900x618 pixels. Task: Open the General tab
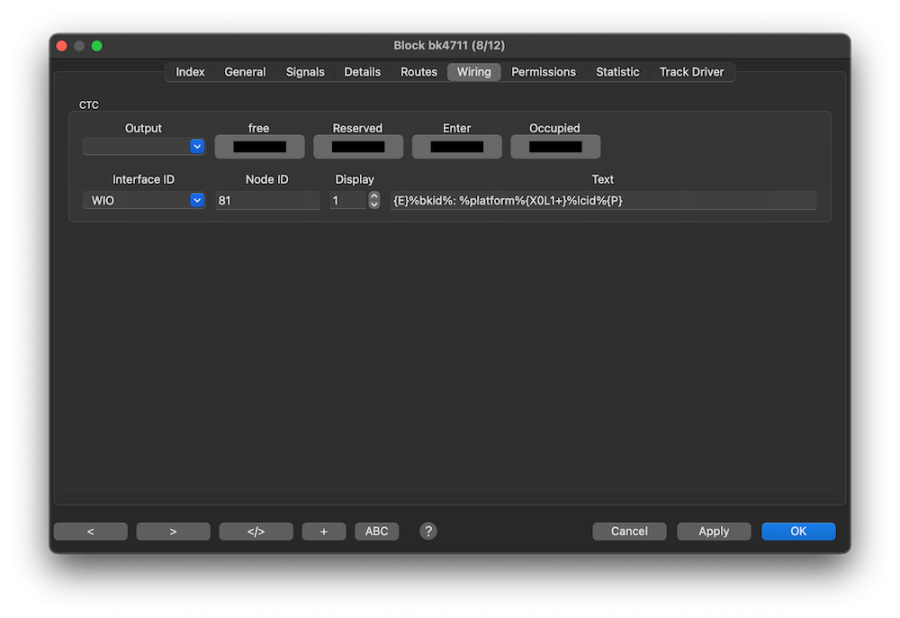pos(245,72)
